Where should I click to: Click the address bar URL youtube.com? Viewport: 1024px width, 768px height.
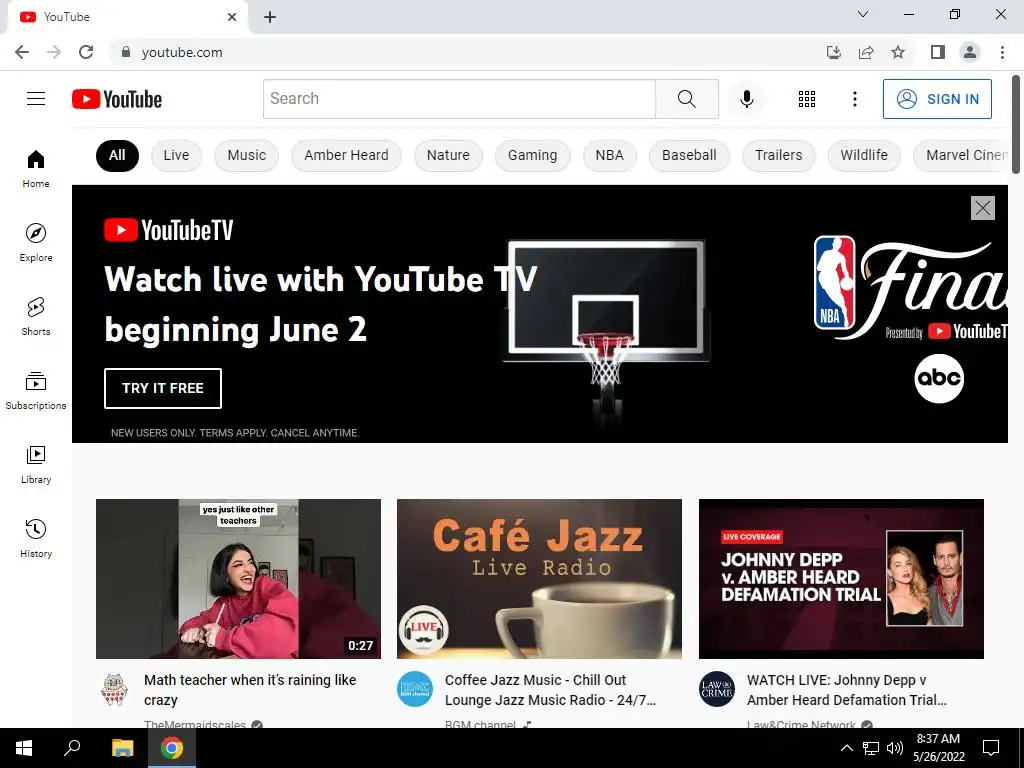(182, 52)
